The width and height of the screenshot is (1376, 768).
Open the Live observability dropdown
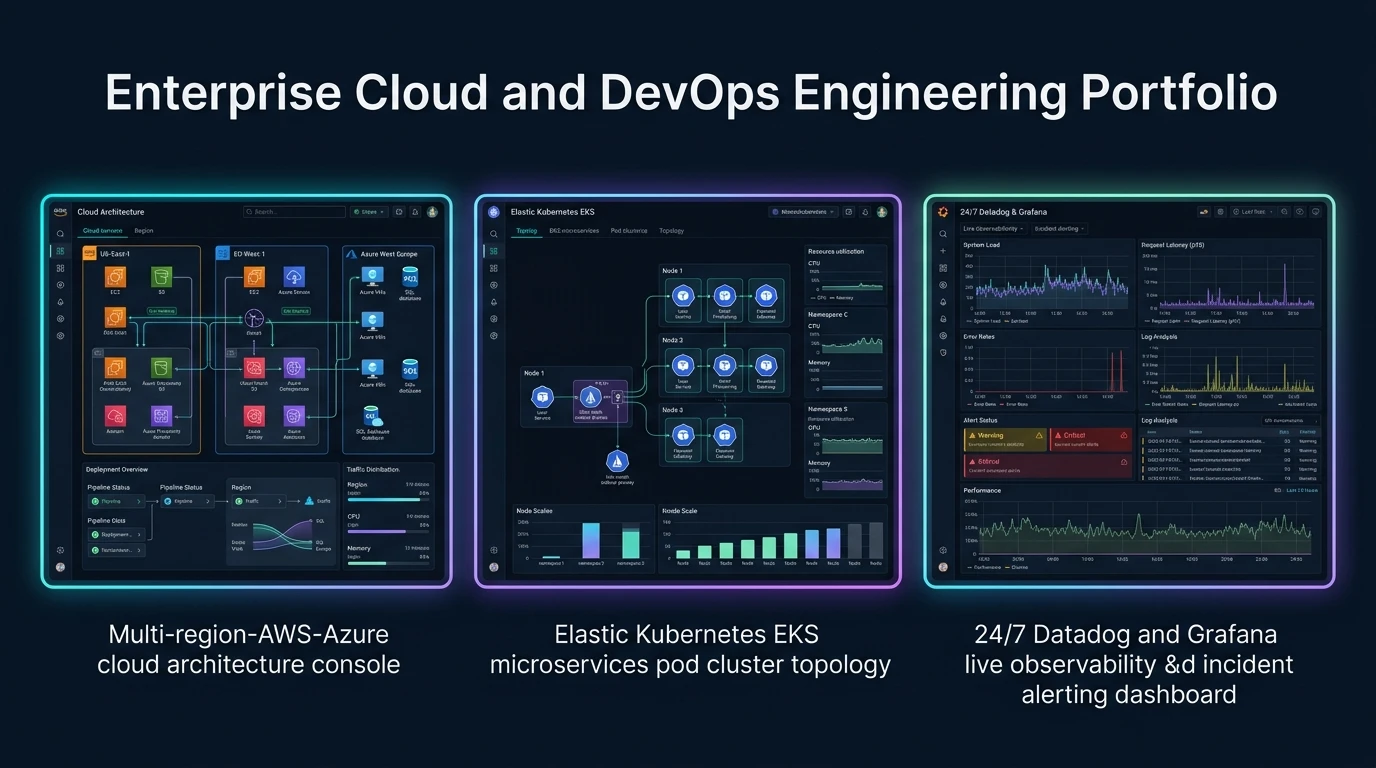coord(994,229)
